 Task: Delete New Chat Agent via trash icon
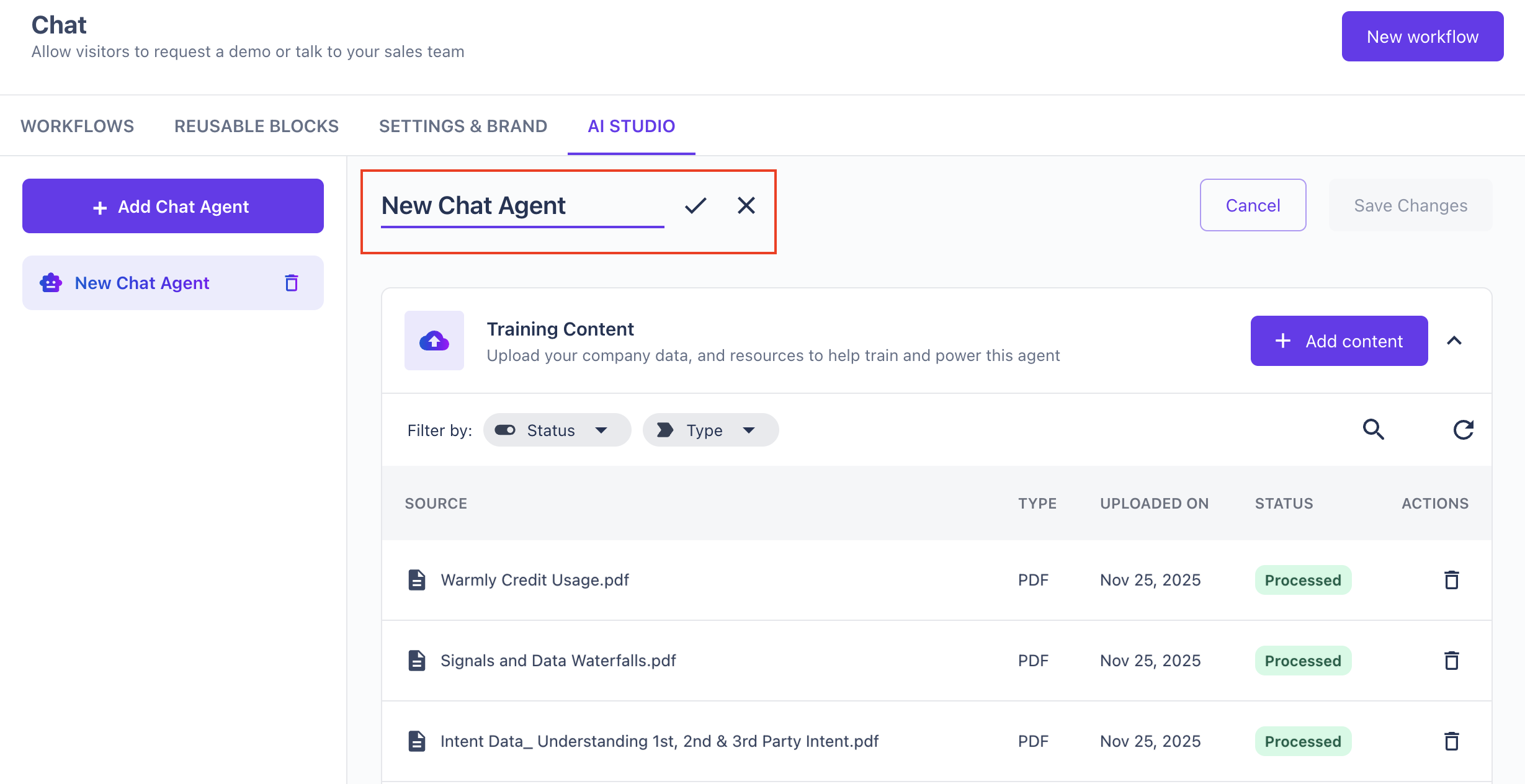(x=292, y=283)
